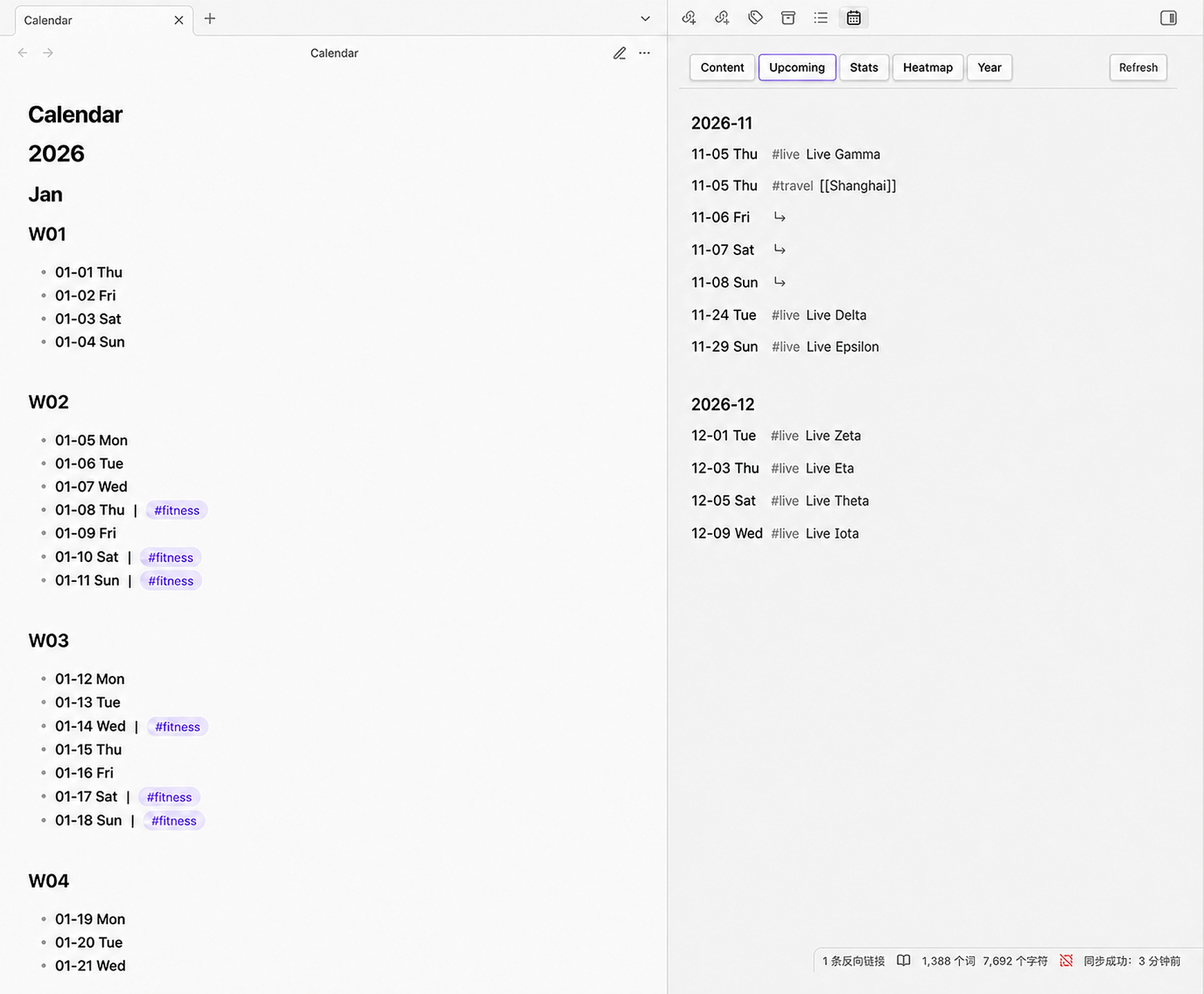This screenshot has height=994, width=1204.
Task: Click the 12-05 Sat Live Theta entry
Action: click(780, 501)
